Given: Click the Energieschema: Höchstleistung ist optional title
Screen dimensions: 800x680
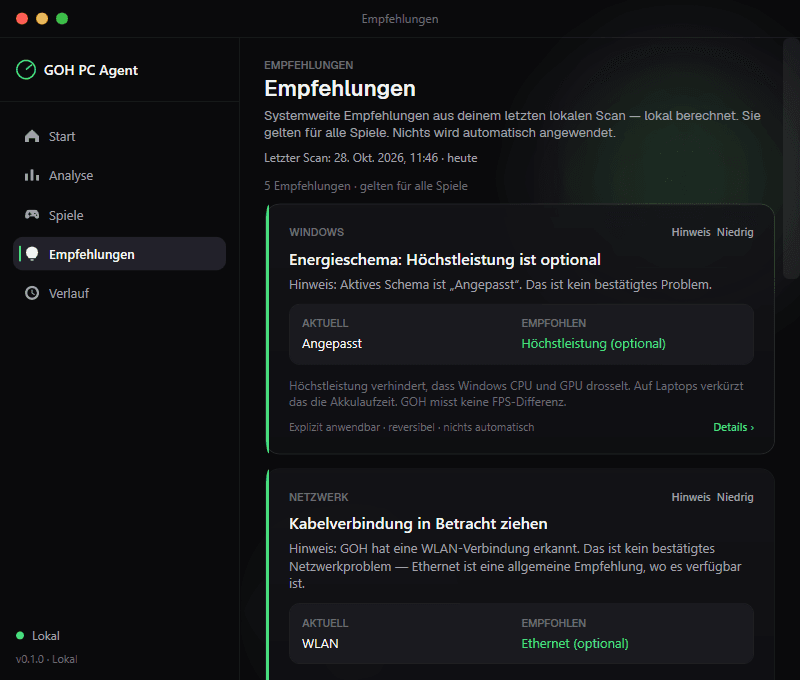Looking at the screenshot, I should 444,260.
